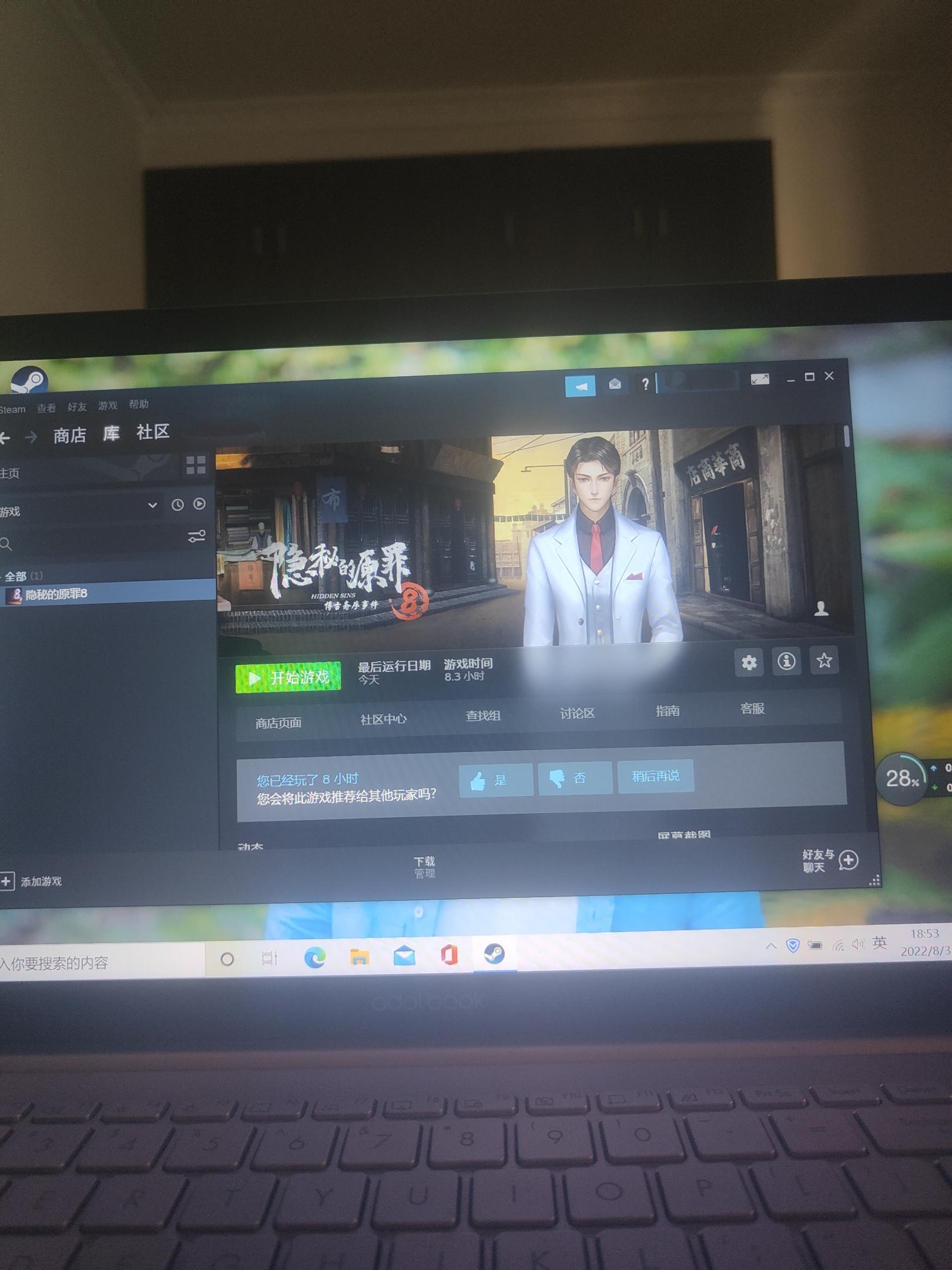
Task: Click the library search magnifier icon
Action: [x=6, y=544]
